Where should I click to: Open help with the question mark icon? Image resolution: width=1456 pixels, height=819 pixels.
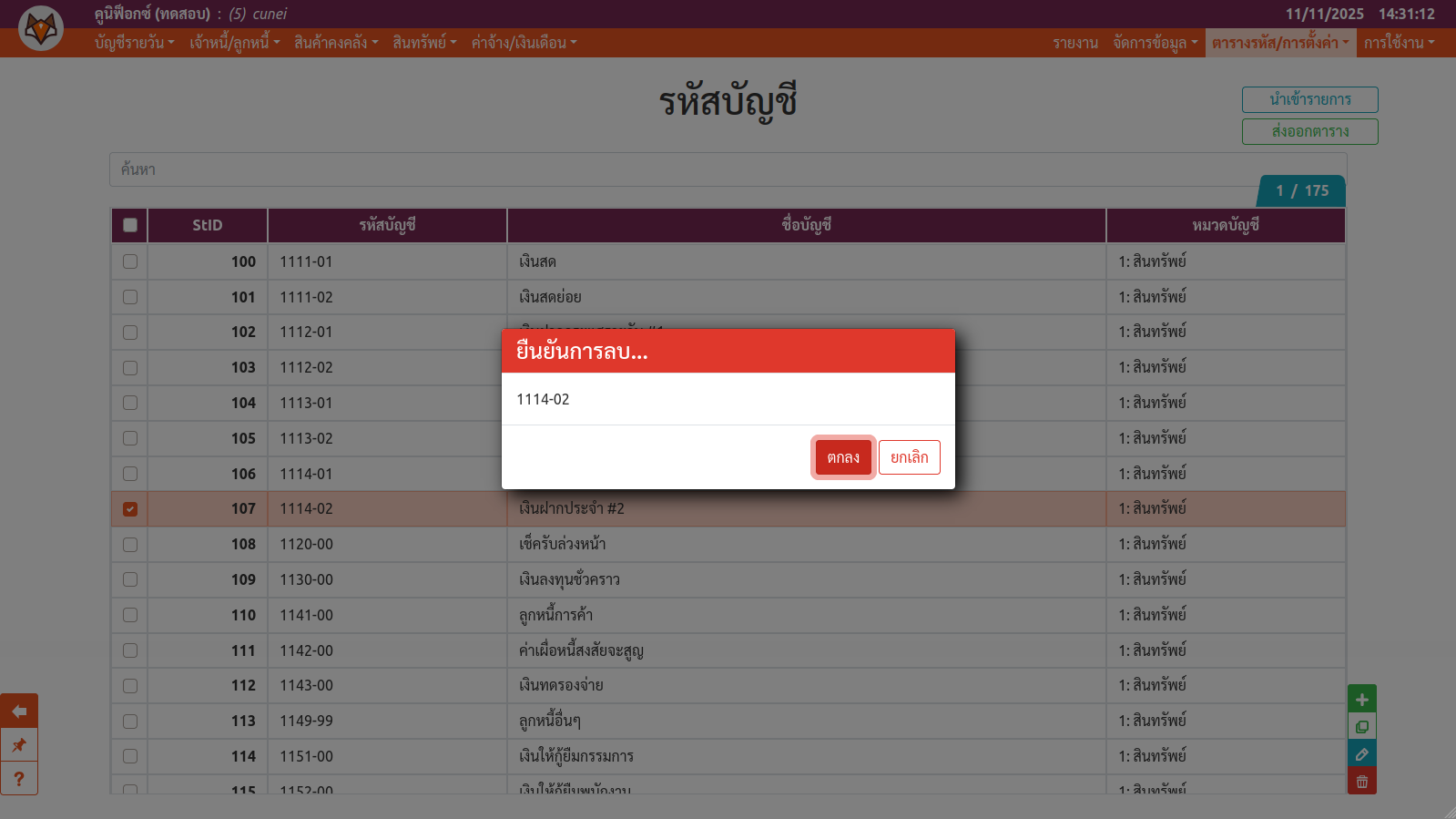(19, 779)
